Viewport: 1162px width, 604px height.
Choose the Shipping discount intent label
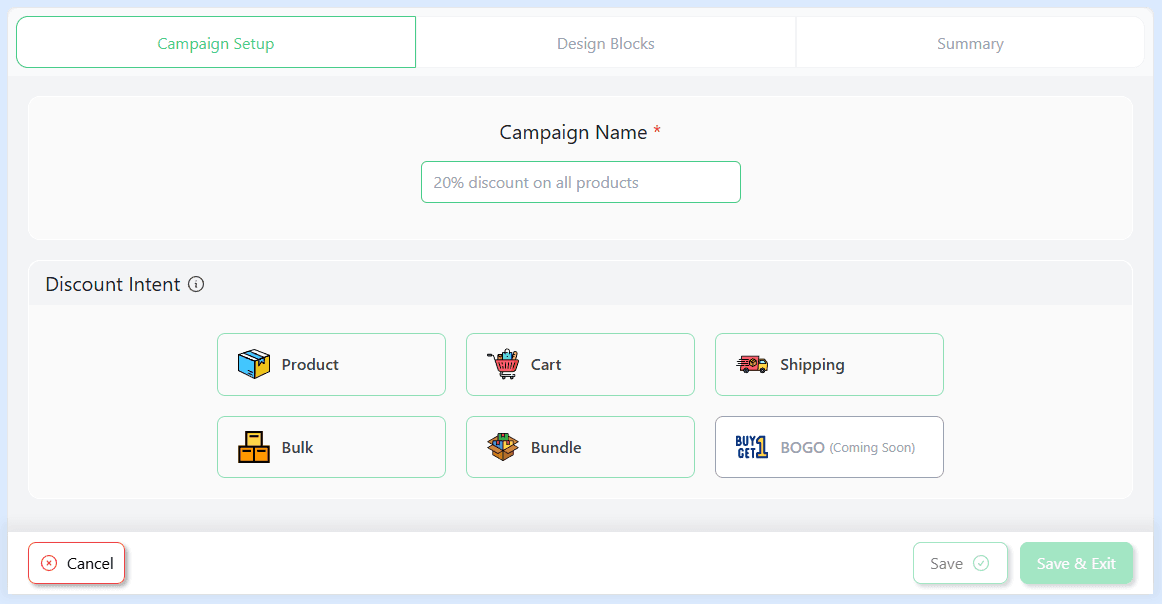point(812,364)
